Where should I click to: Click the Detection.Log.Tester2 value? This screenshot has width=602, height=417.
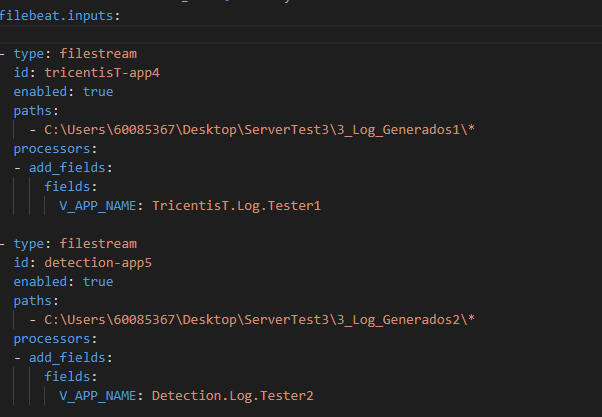point(232,395)
